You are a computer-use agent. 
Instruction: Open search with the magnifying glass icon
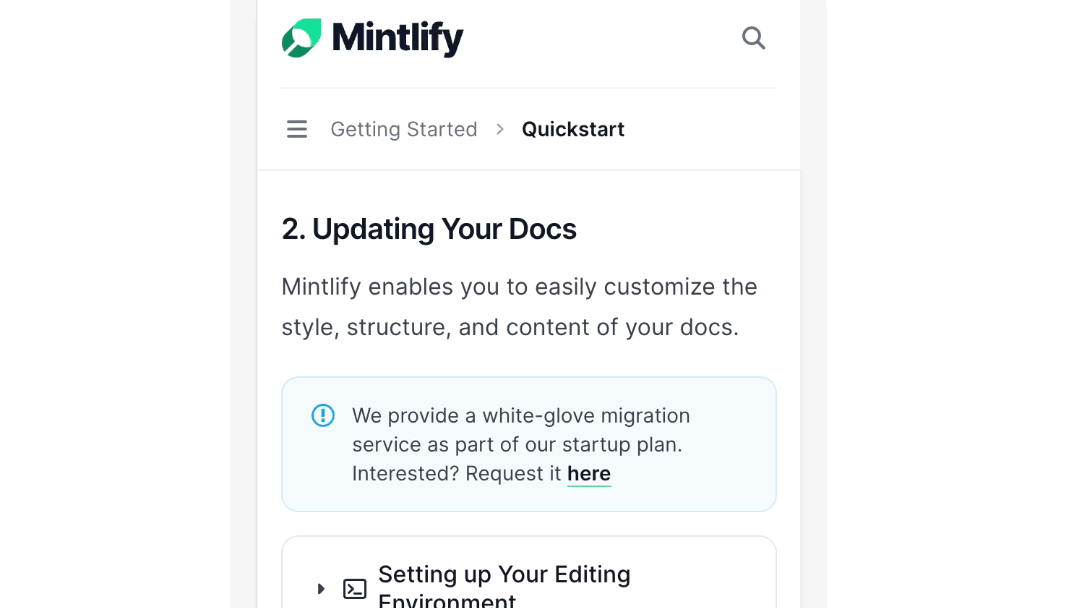click(x=754, y=38)
